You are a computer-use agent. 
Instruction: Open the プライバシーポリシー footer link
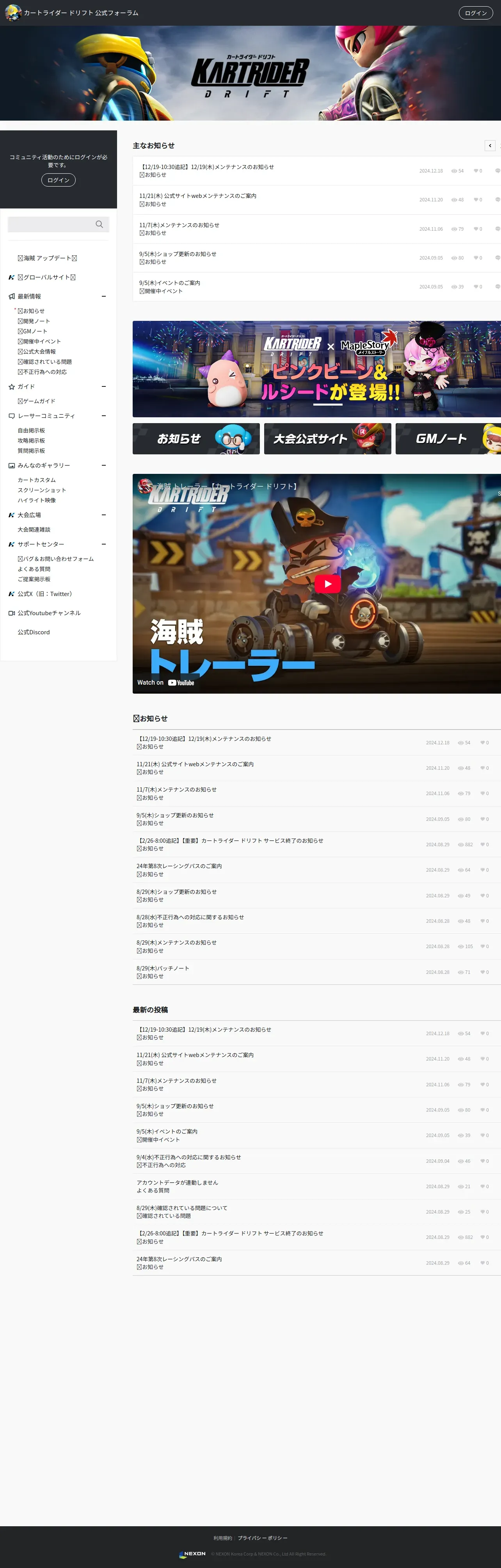pyautogui.click(x=262, y=1538)
